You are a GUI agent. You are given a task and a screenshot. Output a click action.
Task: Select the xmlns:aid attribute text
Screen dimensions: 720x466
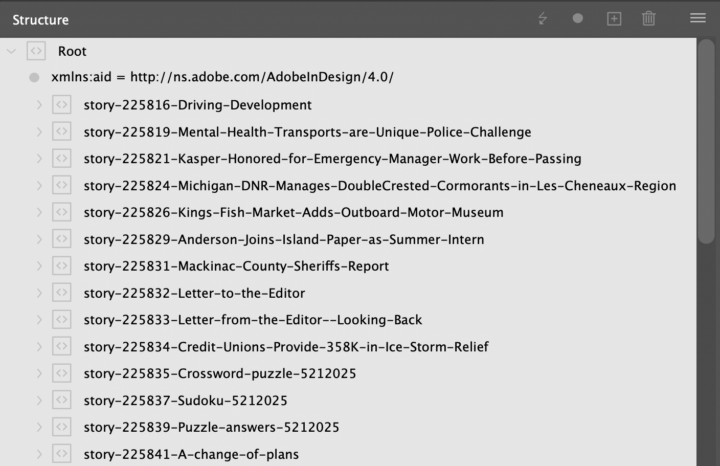pos(222,77)
